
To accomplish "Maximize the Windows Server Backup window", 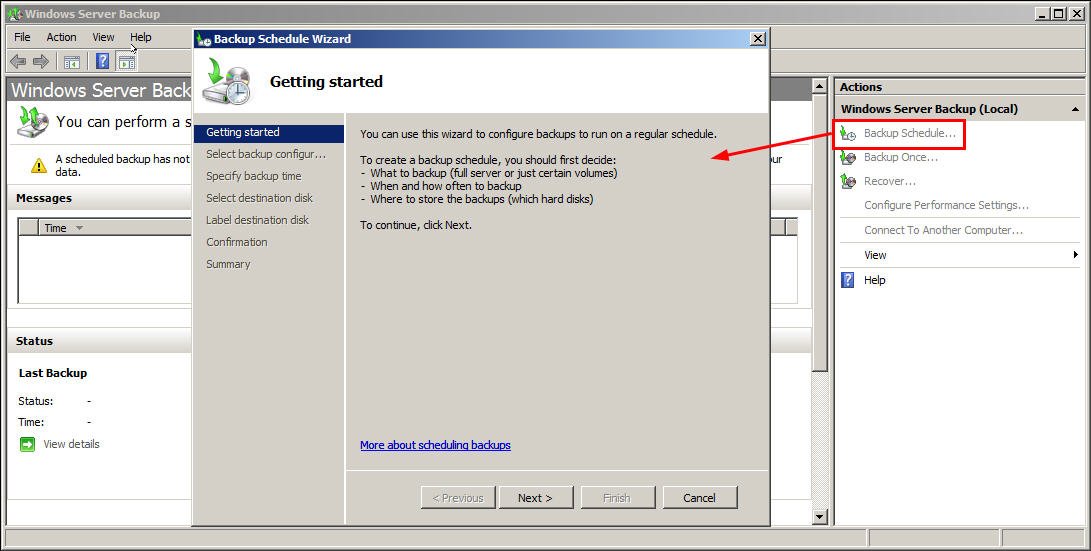I will (1058, 13).
